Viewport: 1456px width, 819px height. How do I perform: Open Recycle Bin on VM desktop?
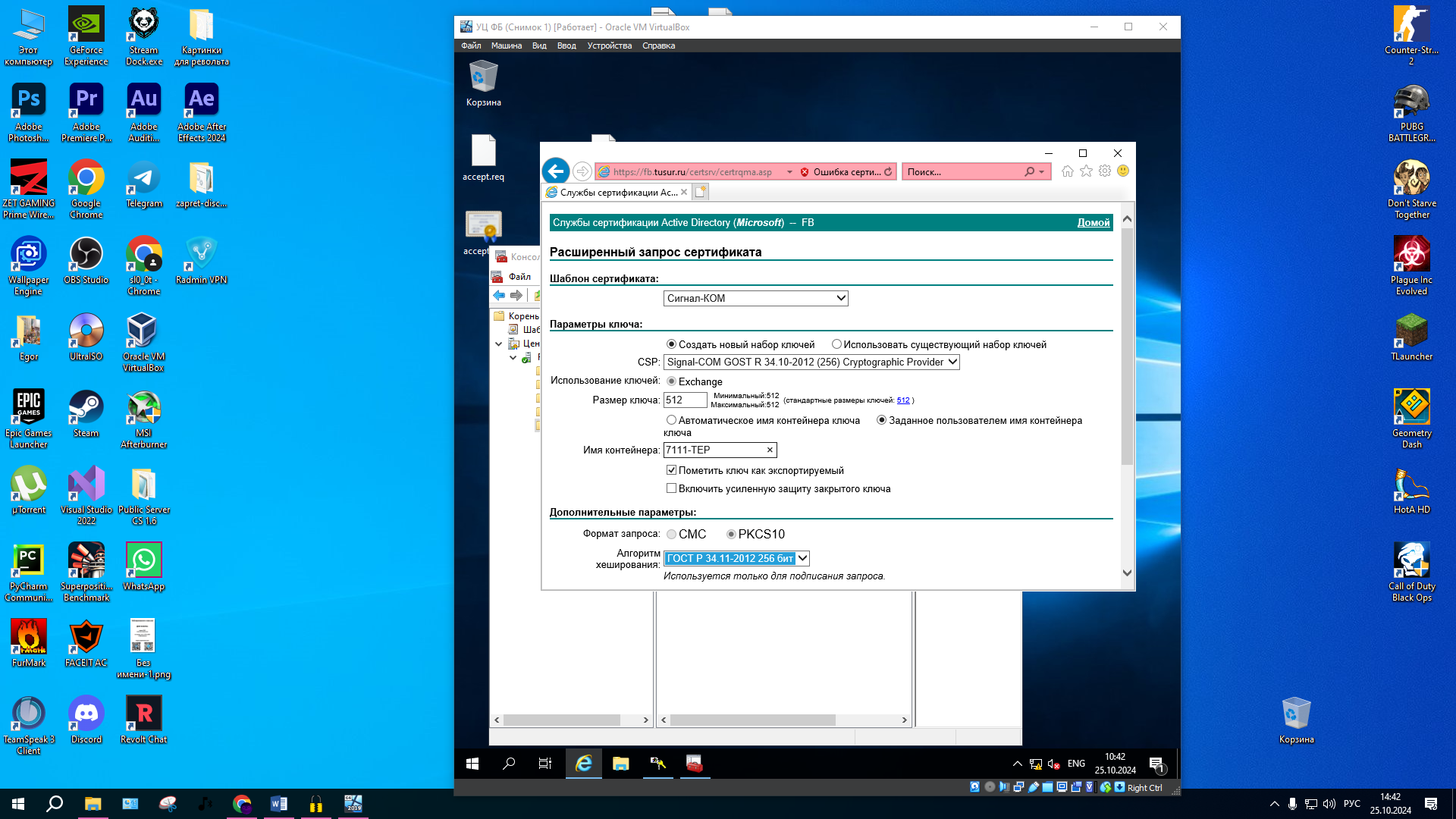click(483, 83)
